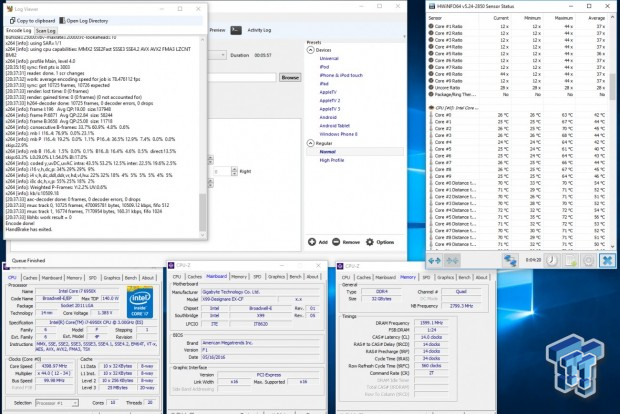Click the DRAM Frequency value in the Memory window

(431, 323)
